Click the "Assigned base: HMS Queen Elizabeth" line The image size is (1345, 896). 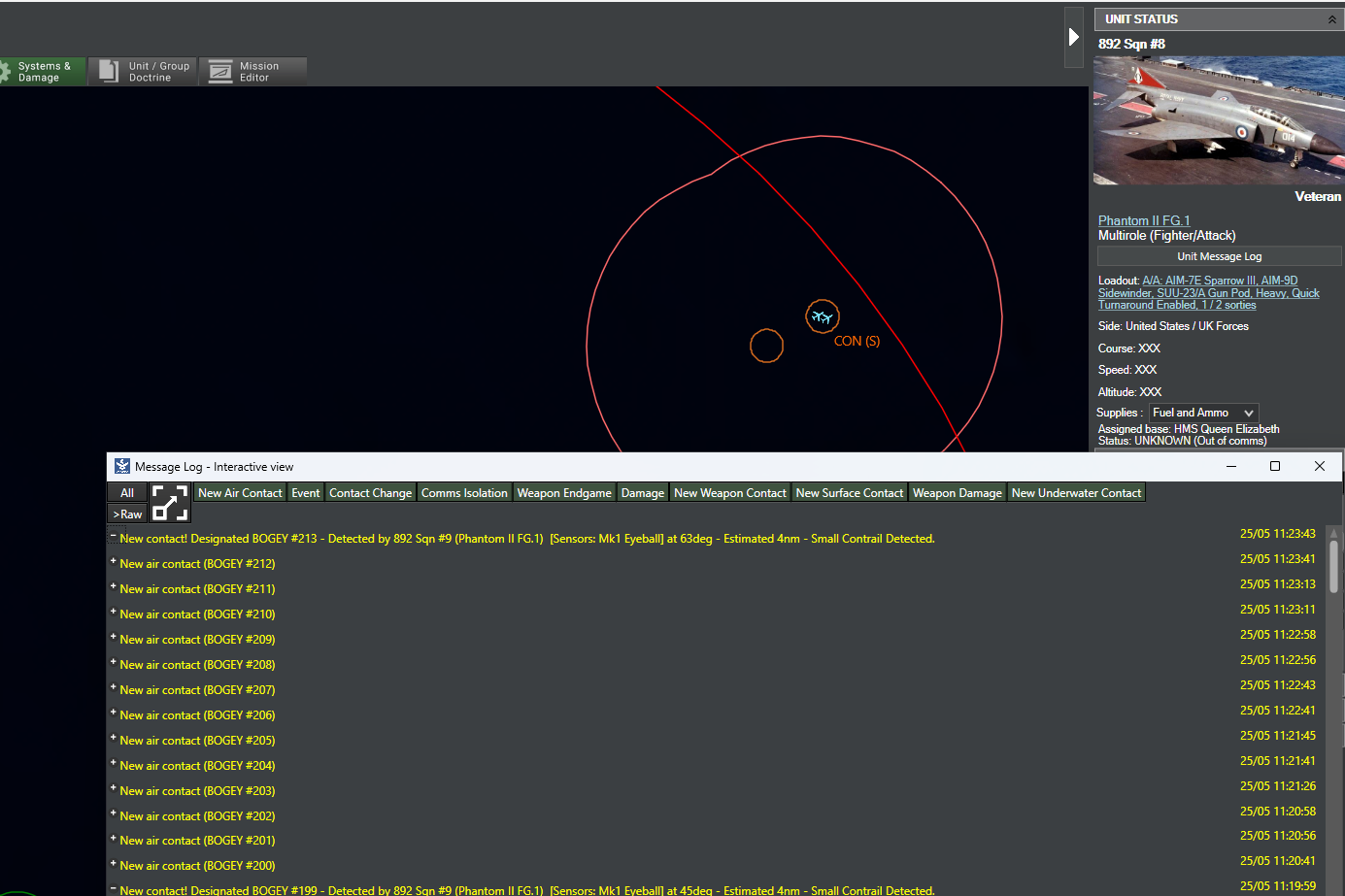(1189, 429)
